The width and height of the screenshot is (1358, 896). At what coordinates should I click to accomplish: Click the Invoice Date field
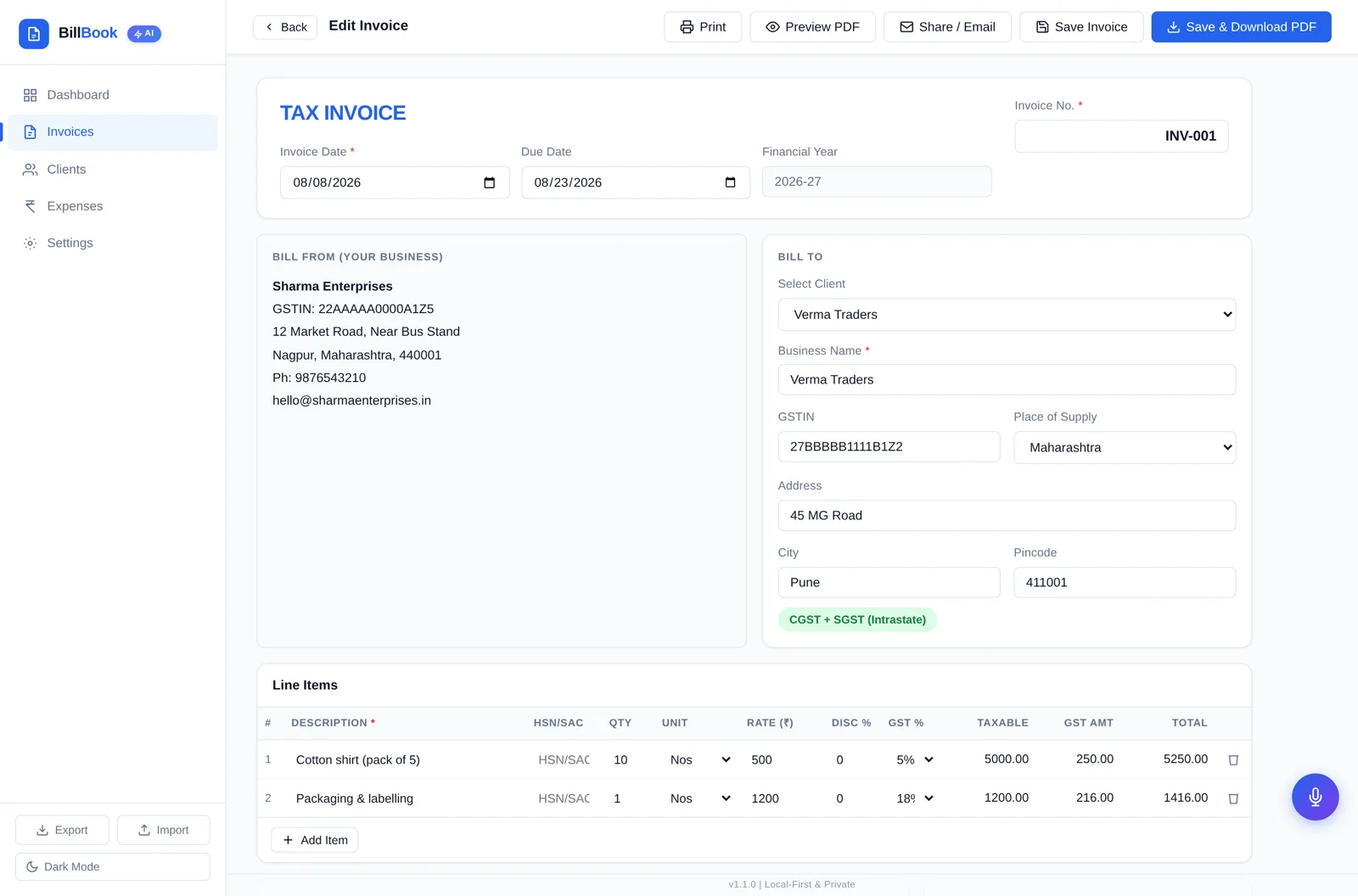click(395, 182)
